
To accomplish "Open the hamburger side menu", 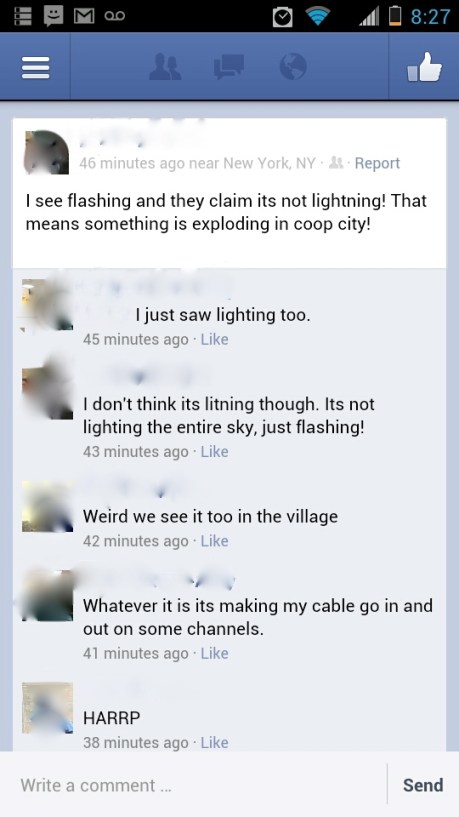I will coord(35,67).
